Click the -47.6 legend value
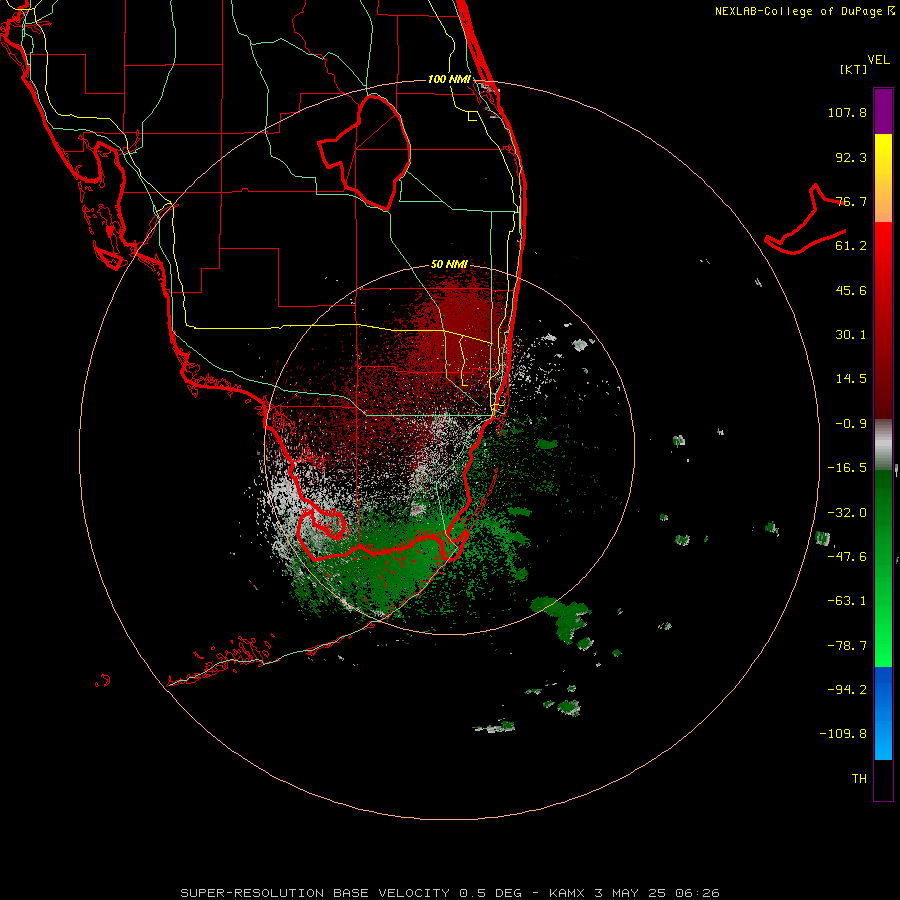Image resolution: width=900 pixels, height=900 pixels. pyautogui.click(x=847, y=557)
